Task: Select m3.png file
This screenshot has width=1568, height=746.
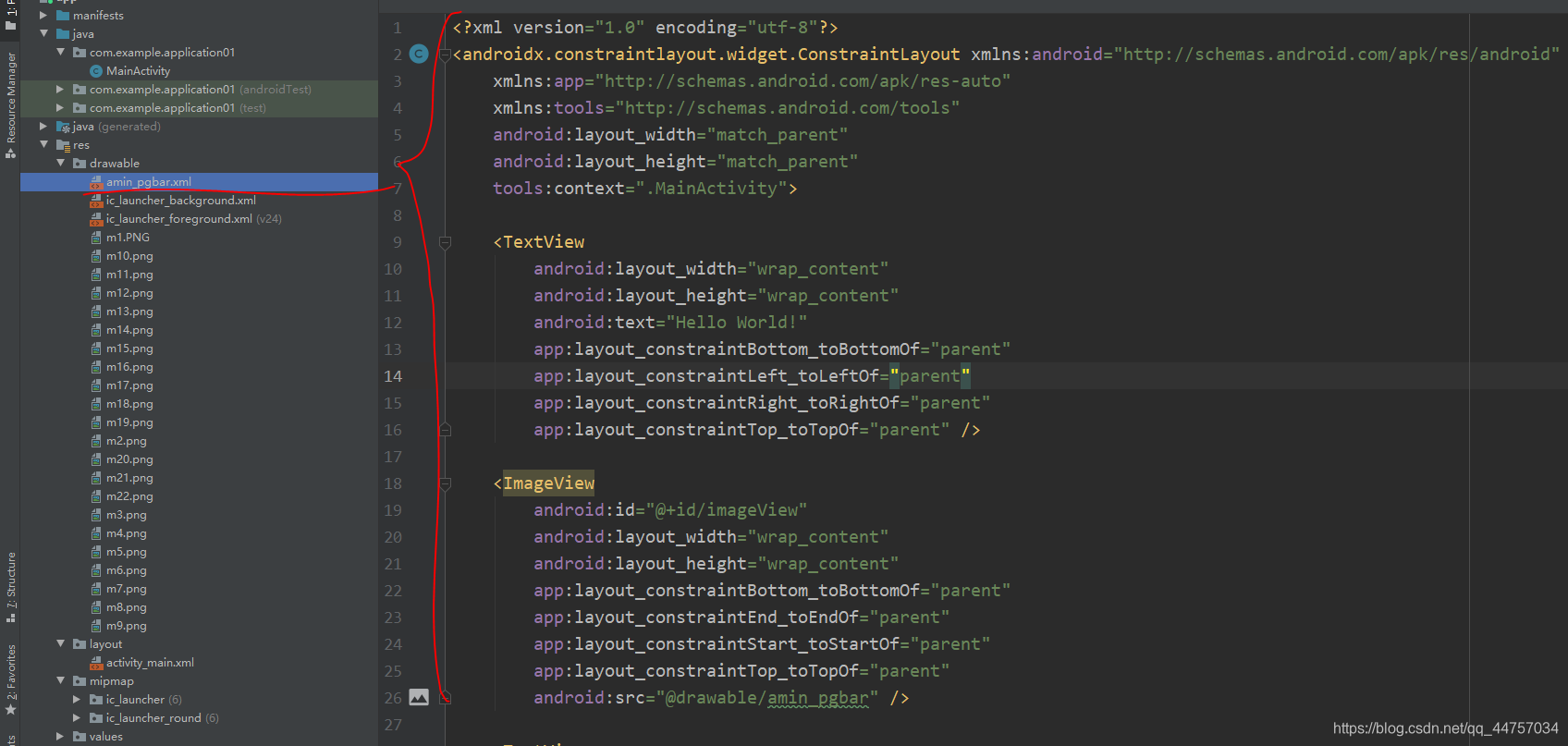Action: coord(127,515)
